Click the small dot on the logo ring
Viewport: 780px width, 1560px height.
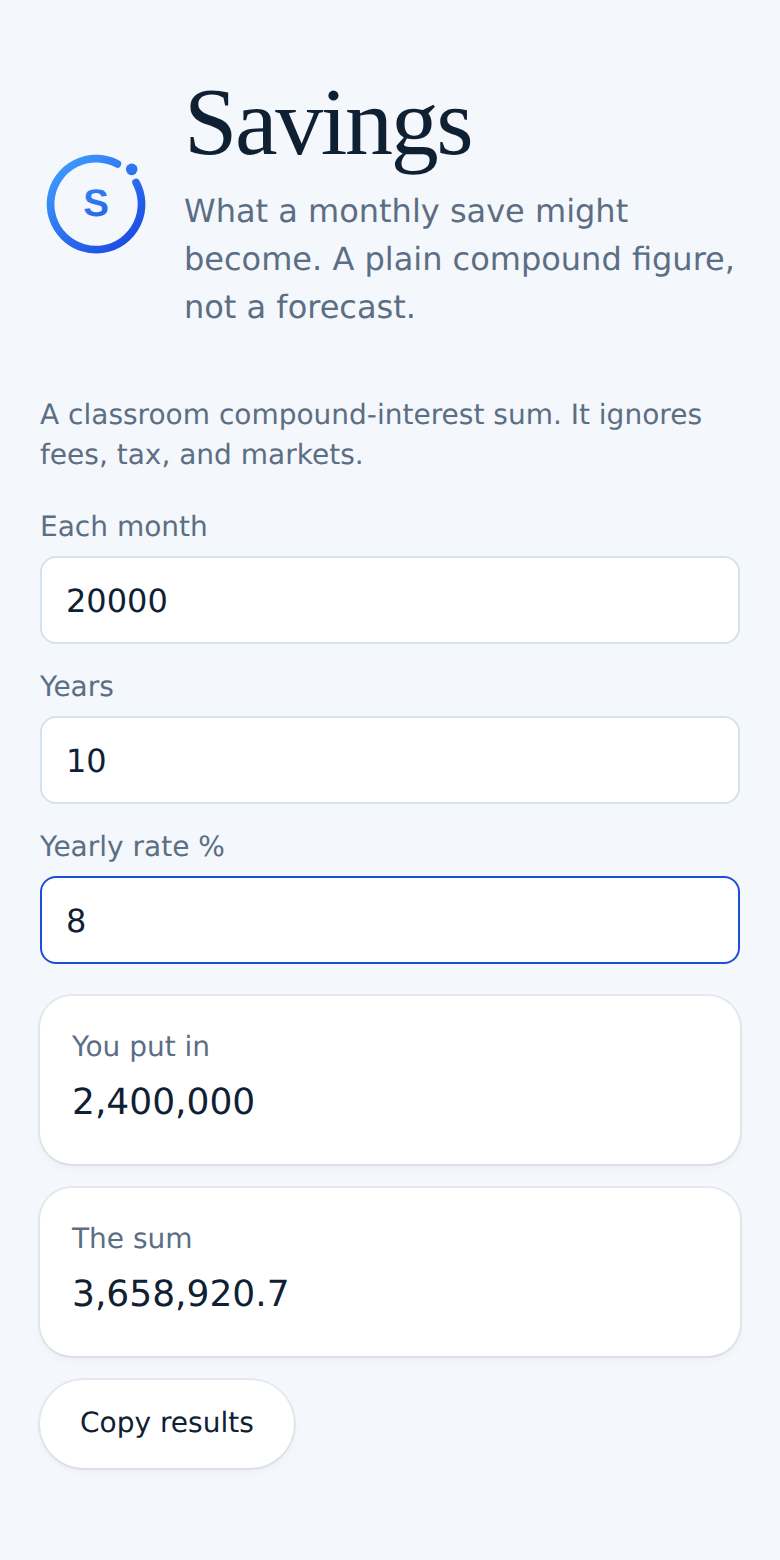[x=131, y=169]
